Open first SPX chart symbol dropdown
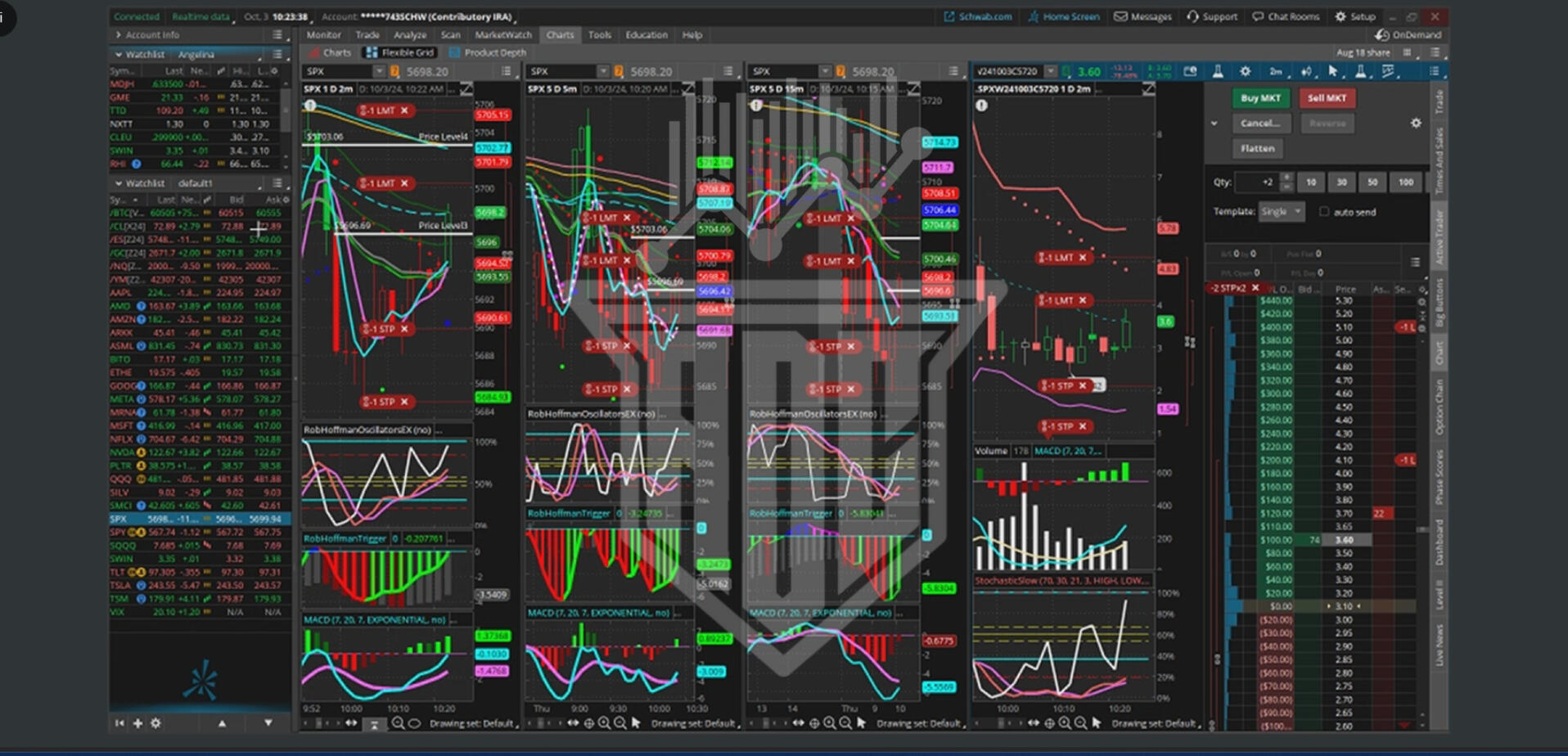 378,71
